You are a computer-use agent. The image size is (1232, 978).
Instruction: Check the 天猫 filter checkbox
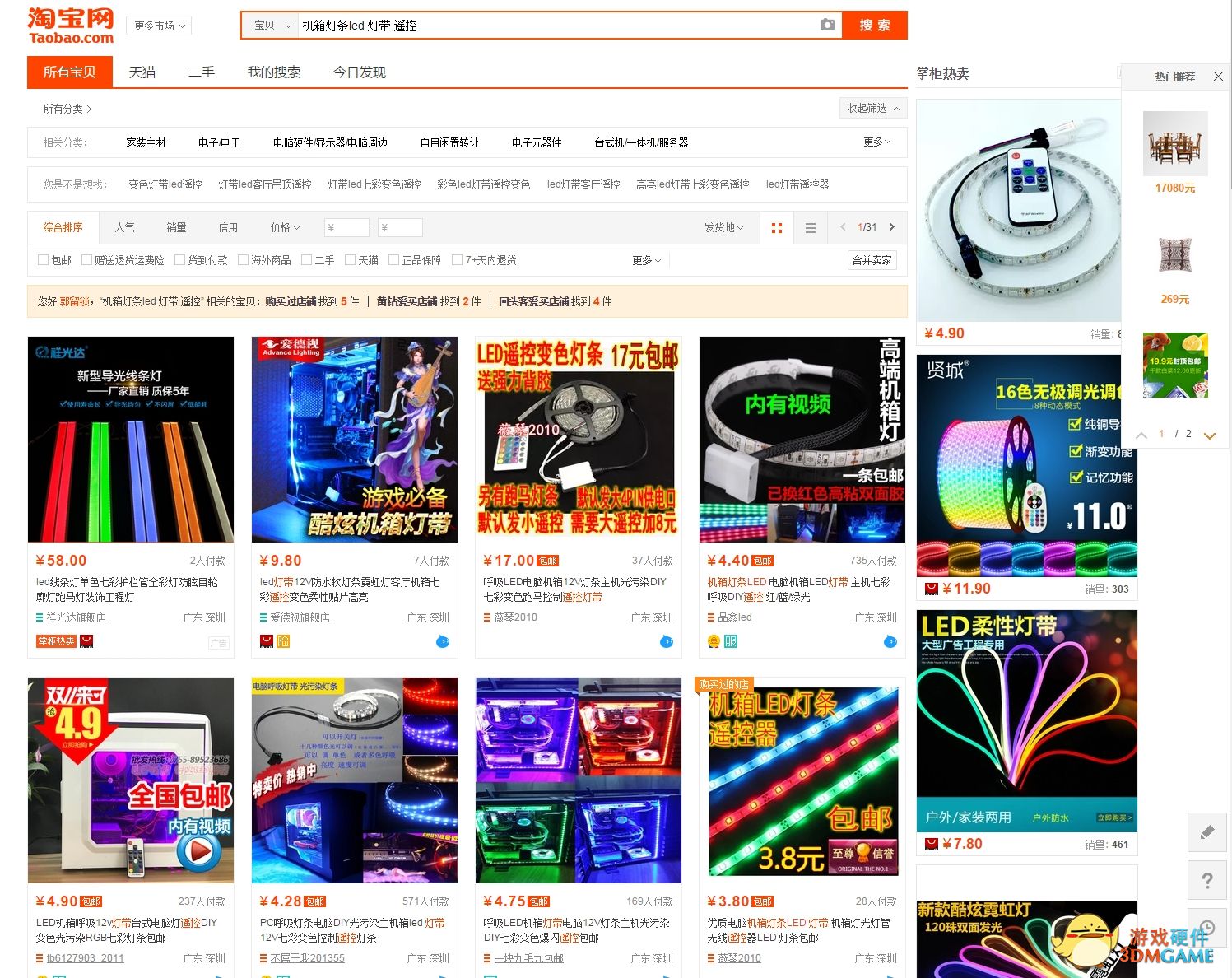tap(350, 260)
